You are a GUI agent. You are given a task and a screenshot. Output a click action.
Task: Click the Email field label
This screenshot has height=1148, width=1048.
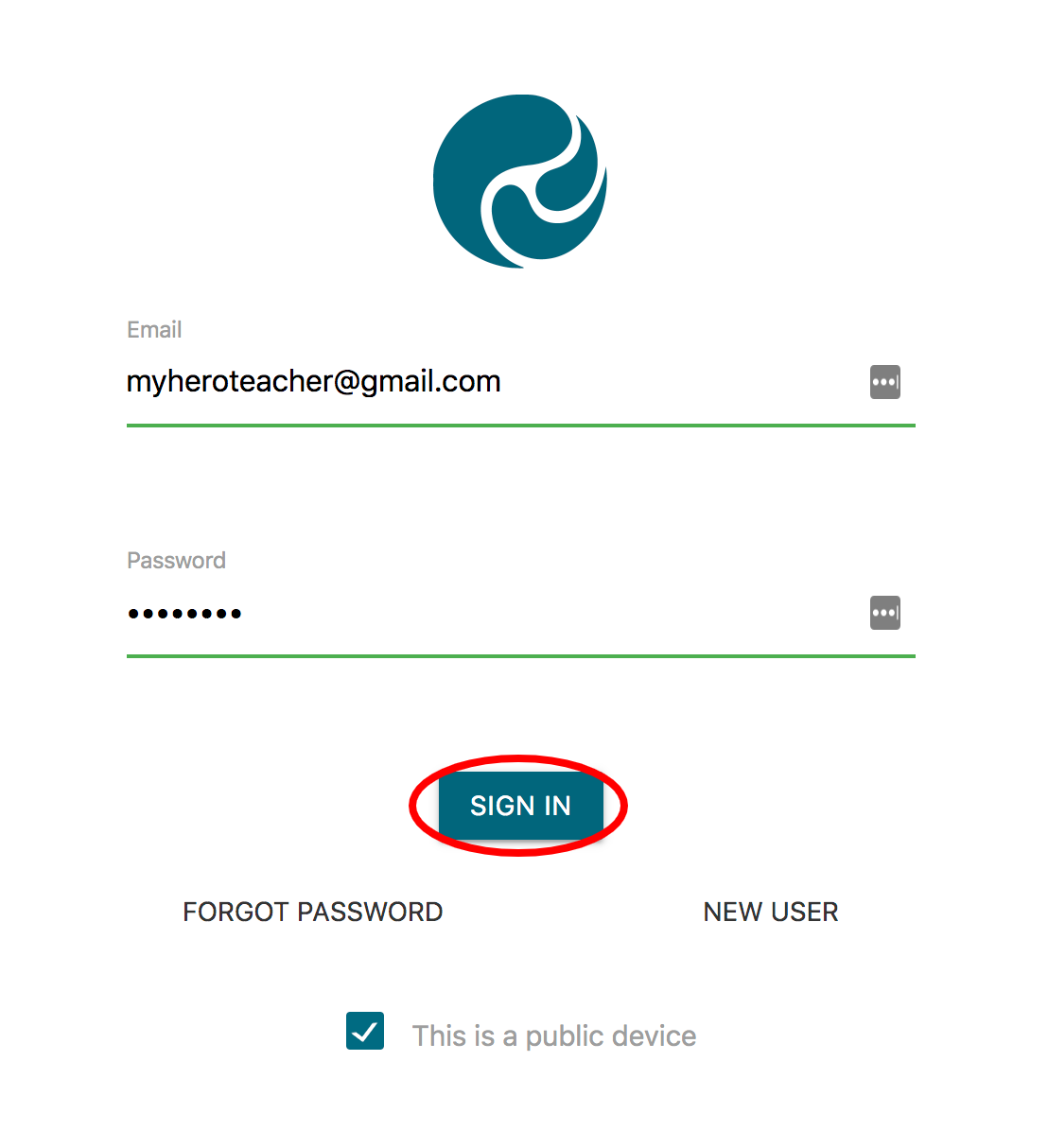pyautogui.click(x=154, y=330)
